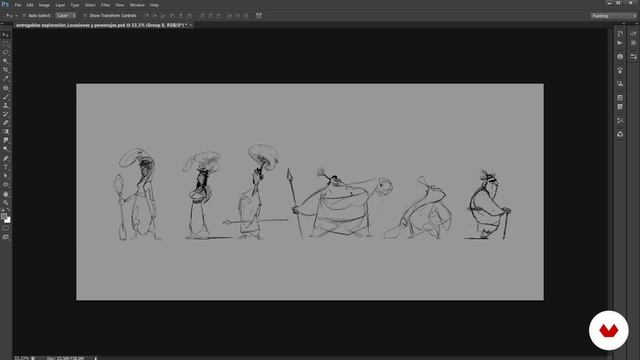Open the History panel icon

tap(620, 33)
